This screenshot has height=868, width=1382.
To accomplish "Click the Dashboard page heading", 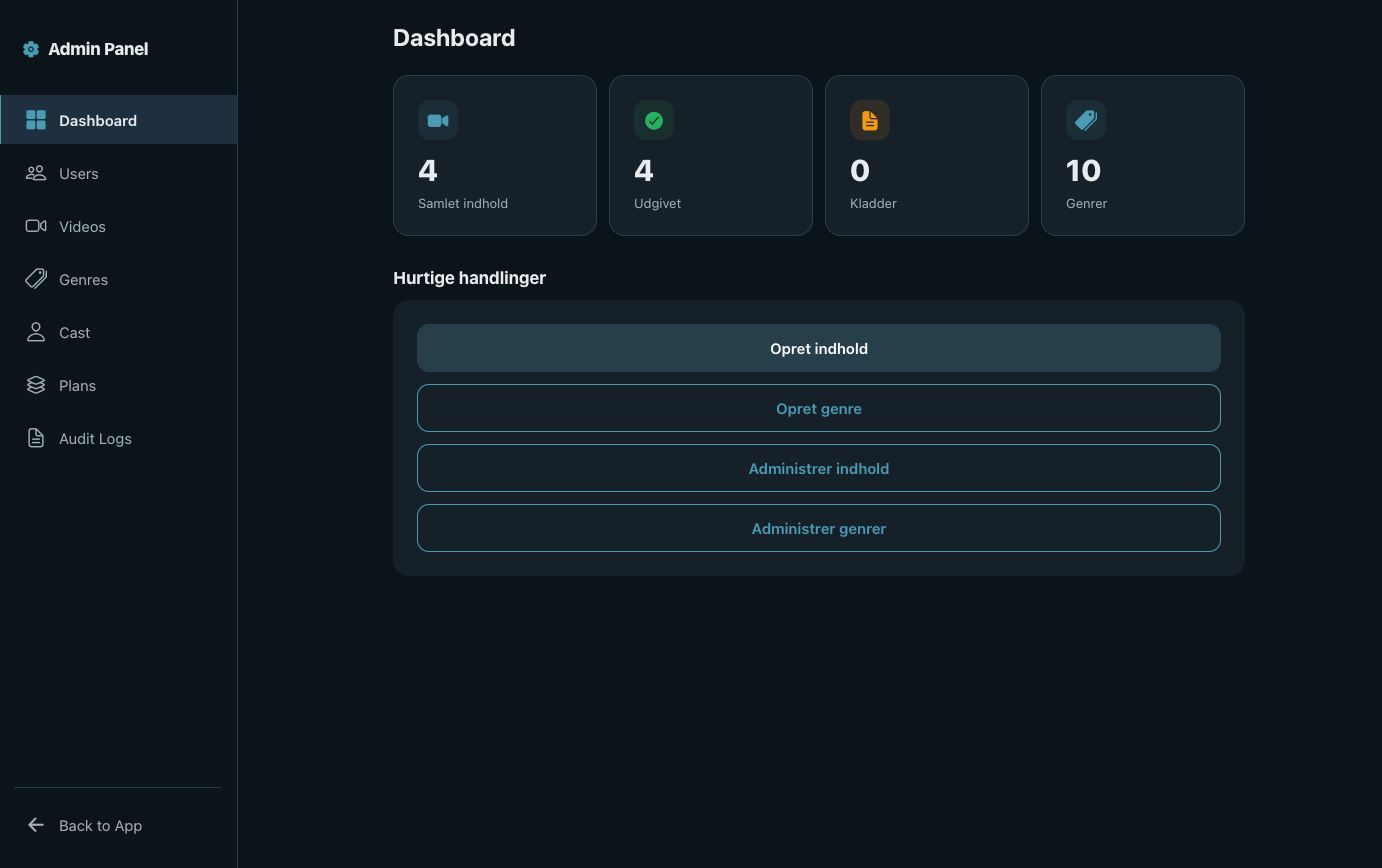I will (x=454, y=38).
